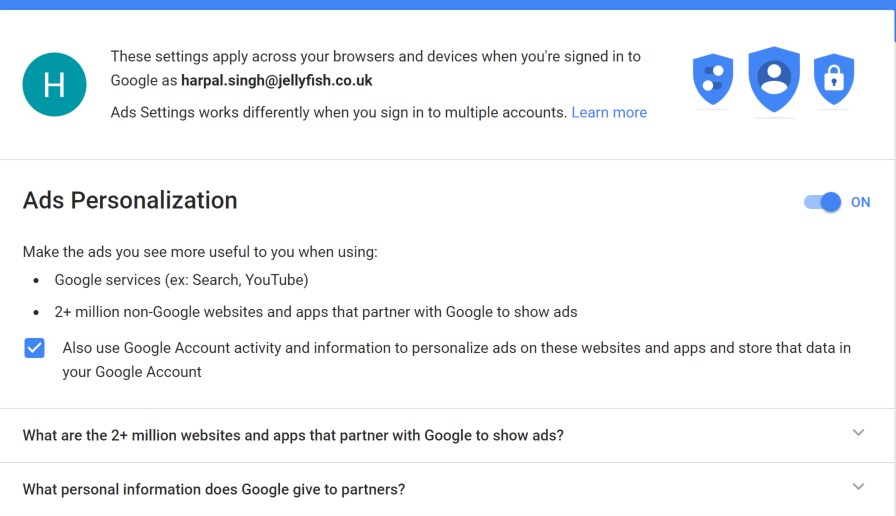The height and width of the screenshot is (516, 896).
Task: Click the Ads Personalization heading
Action: [130, 201]
